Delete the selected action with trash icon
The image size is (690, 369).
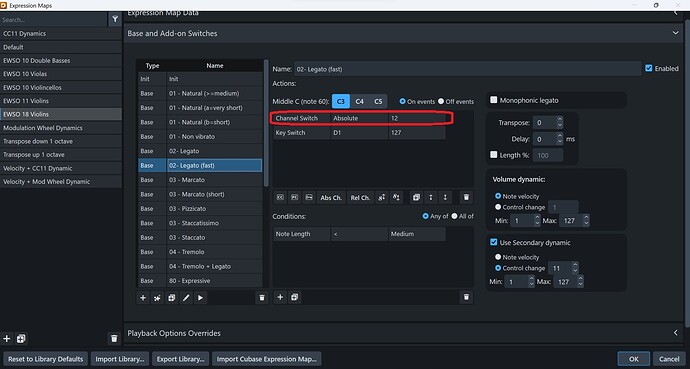(466, 197)
